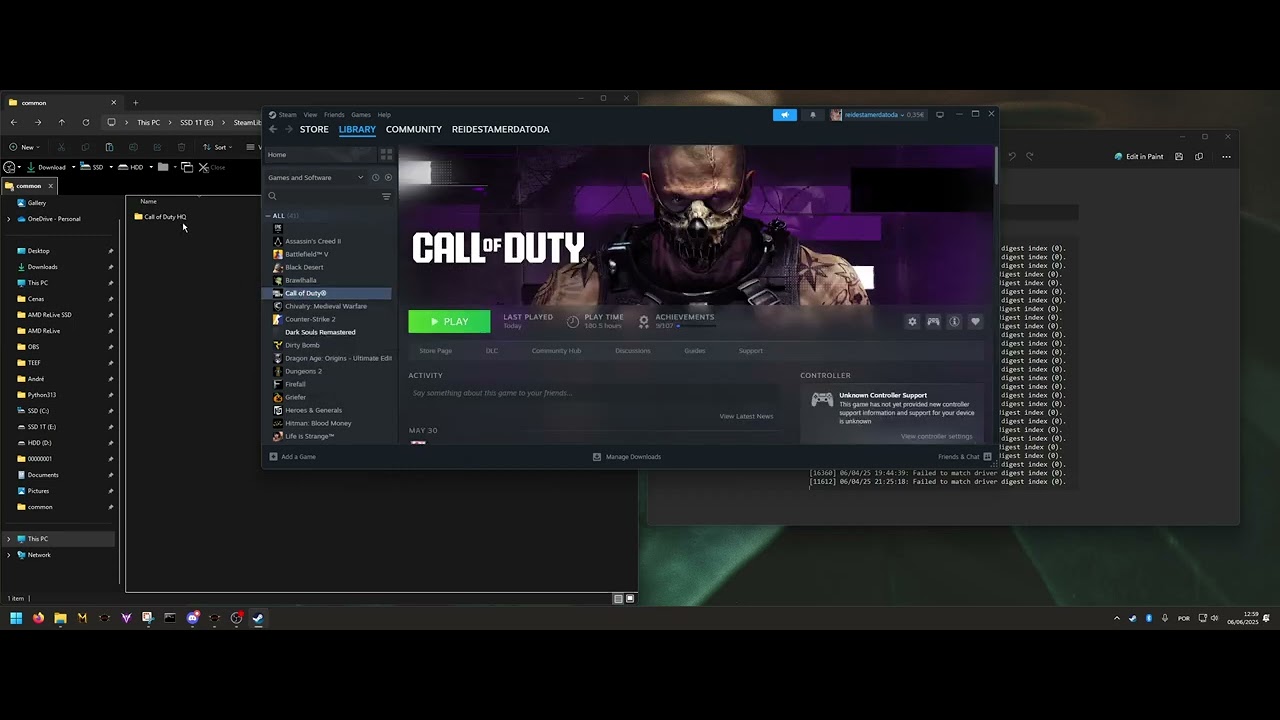Click View controller settings
The width and height of the screenshot is (1280, 720).
pos(936,436)
